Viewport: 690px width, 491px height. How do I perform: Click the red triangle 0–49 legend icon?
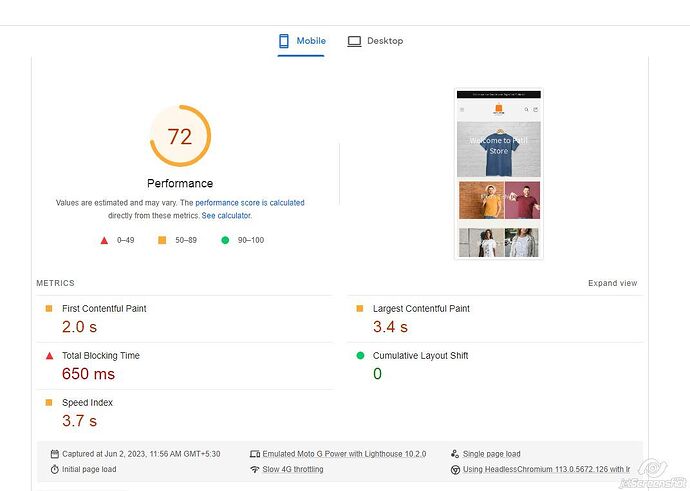[104, 240]
